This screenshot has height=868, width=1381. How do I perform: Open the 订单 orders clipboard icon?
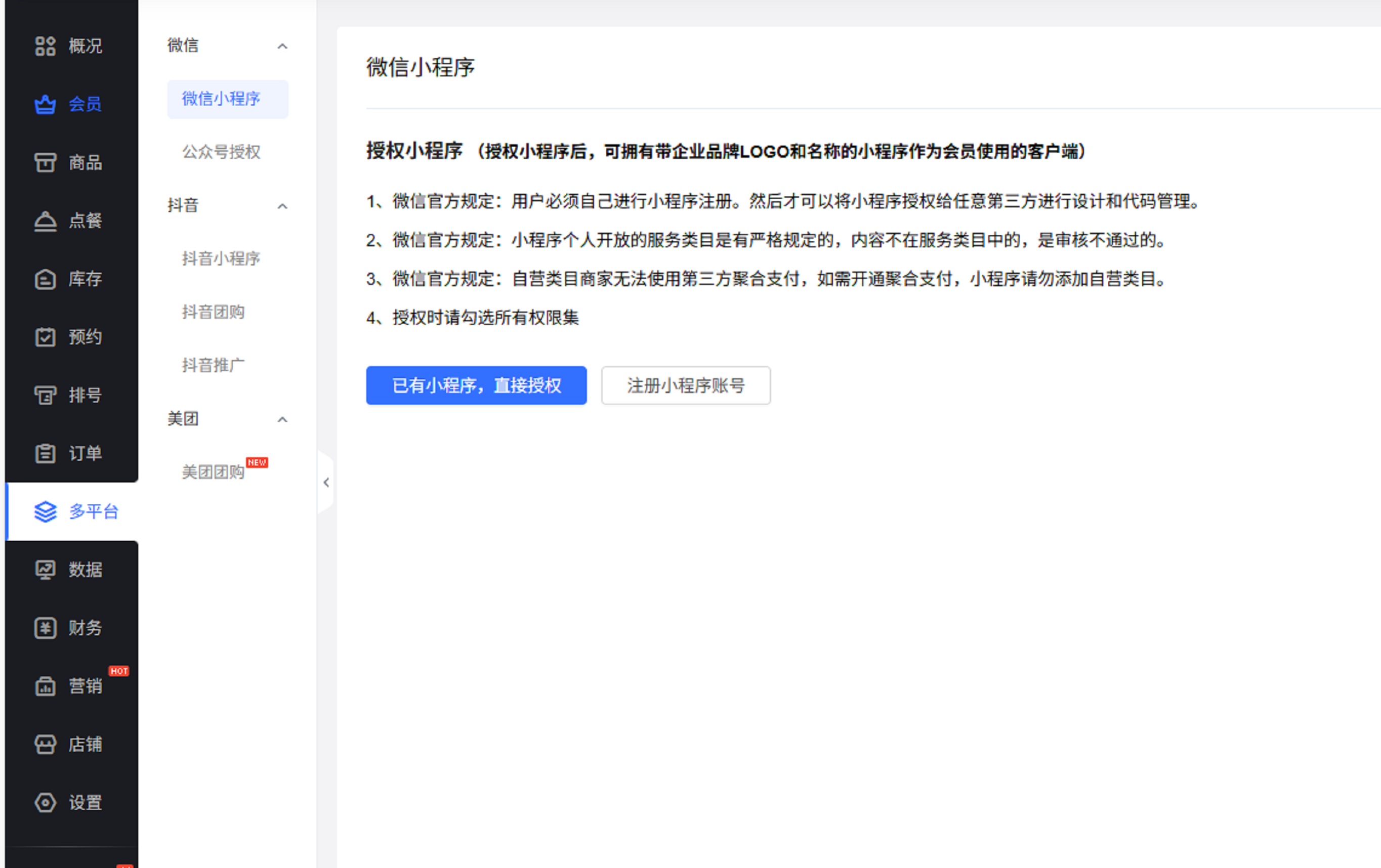pos(46,454)
